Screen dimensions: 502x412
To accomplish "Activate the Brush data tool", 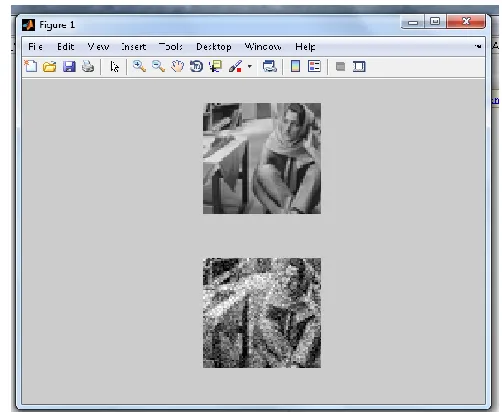I will 235,66.
